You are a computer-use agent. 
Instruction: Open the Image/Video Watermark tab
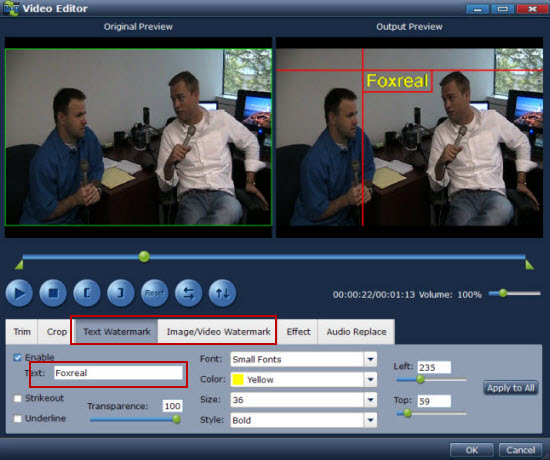click(219, 332)
